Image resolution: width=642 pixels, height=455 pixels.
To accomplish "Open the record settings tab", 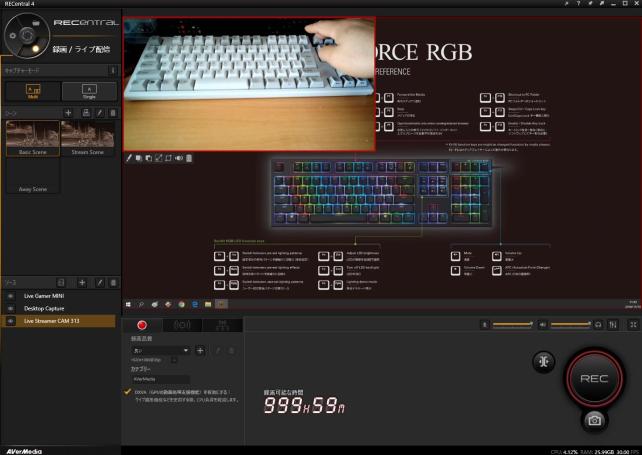I will [x=142, y=325].
